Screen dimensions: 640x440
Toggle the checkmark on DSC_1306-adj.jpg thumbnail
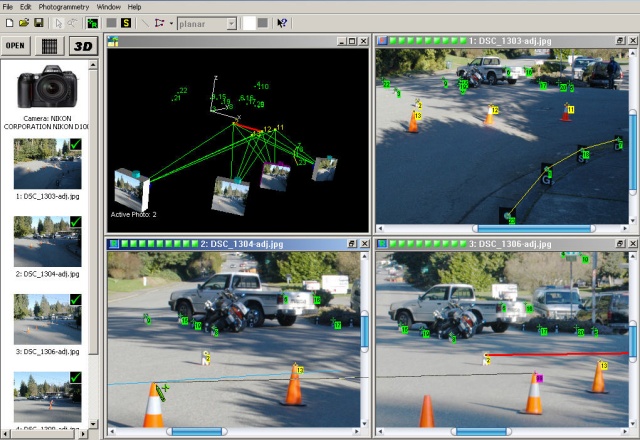point(75,299)
